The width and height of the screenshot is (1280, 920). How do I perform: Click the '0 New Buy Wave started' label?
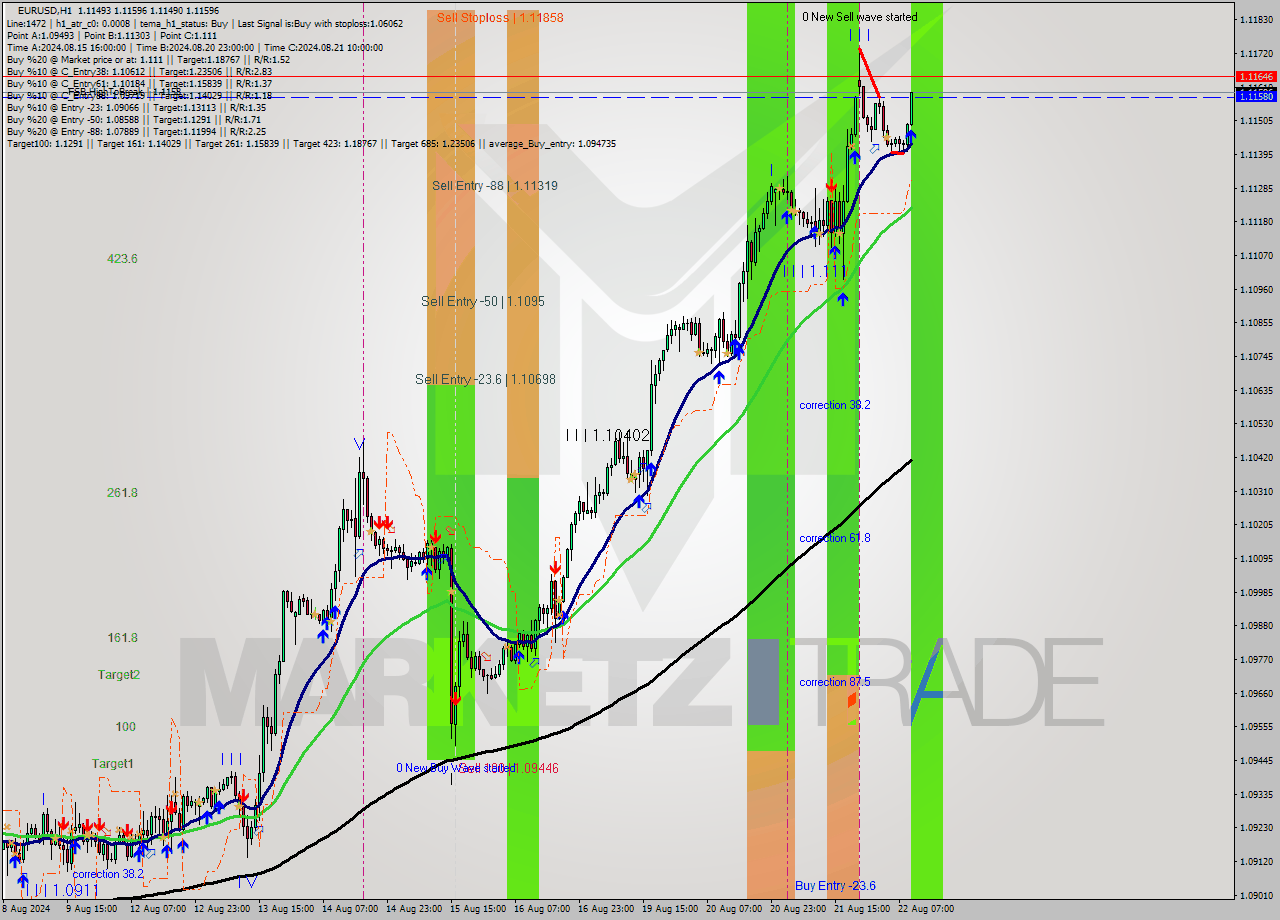456,768
